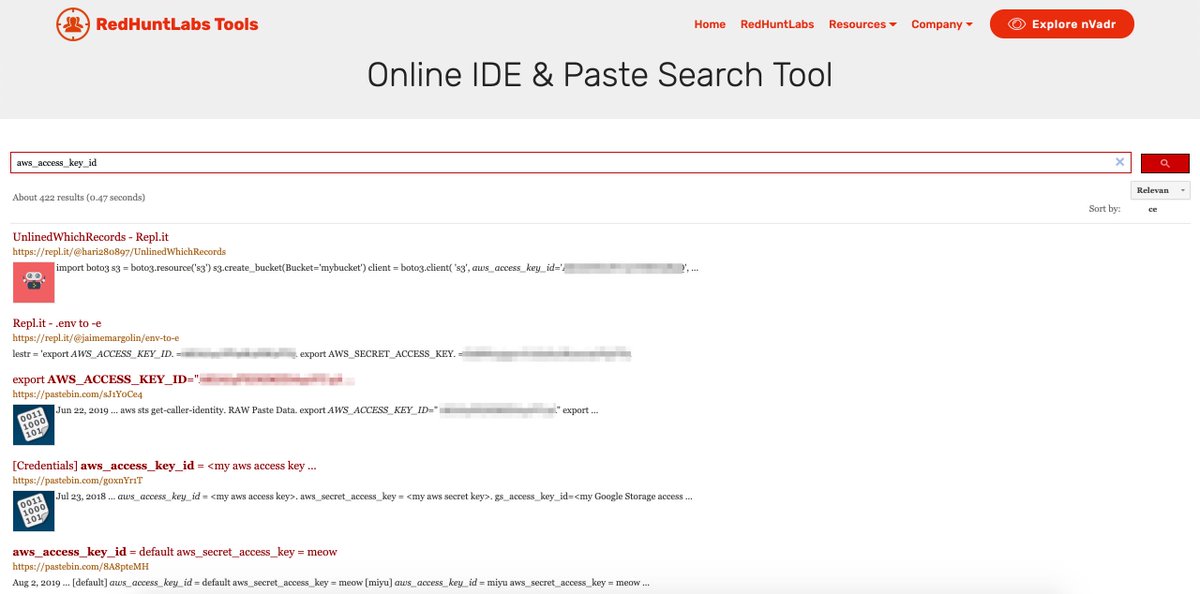
Task: Go to the Home page
Action: click(x=709, y=24)
